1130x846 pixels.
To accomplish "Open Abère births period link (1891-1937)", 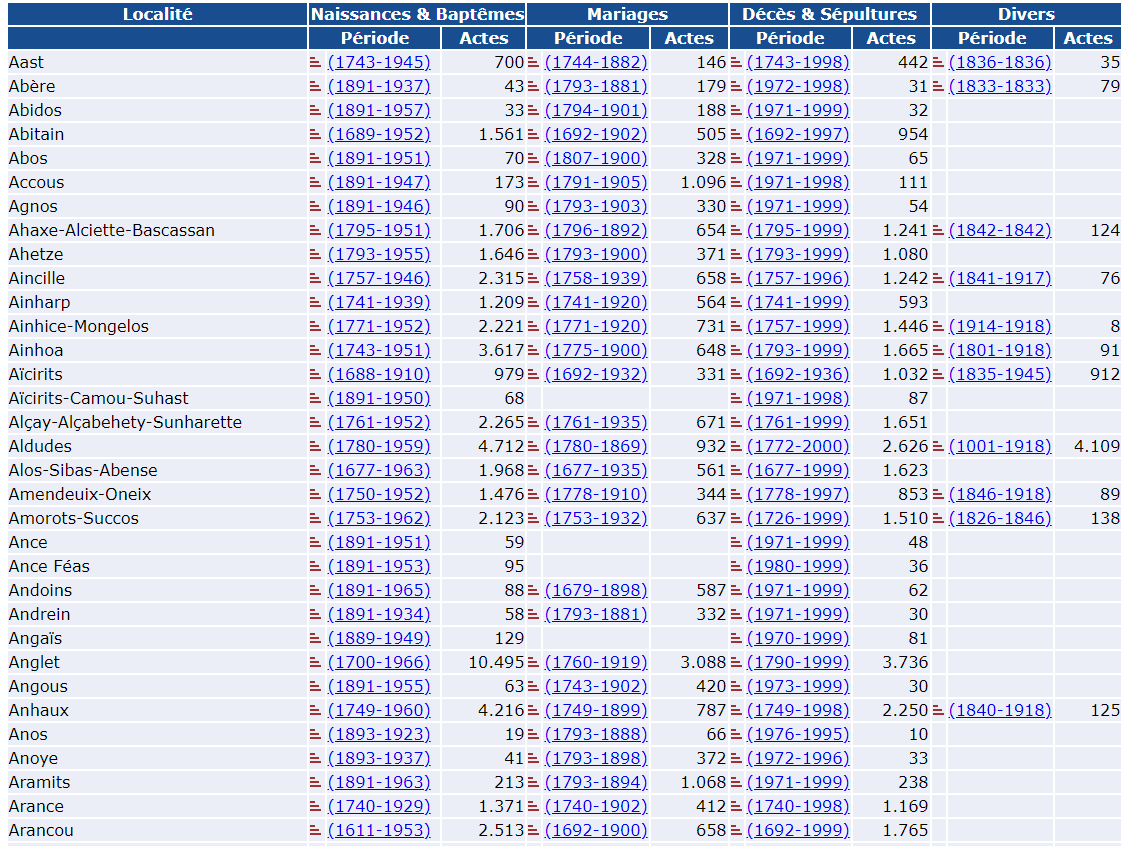I will tap(379, 86).
